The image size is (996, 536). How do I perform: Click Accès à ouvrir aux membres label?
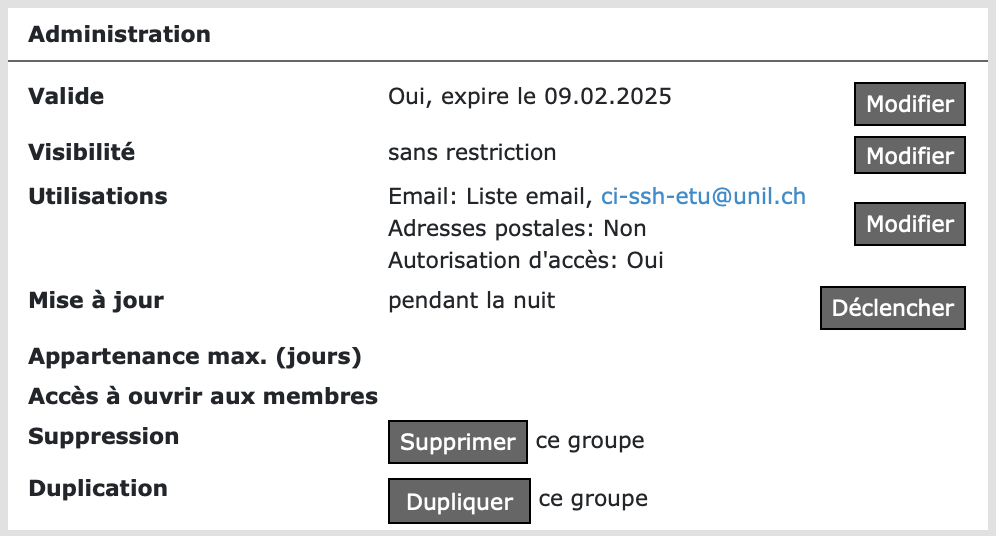tap(203, 396)
